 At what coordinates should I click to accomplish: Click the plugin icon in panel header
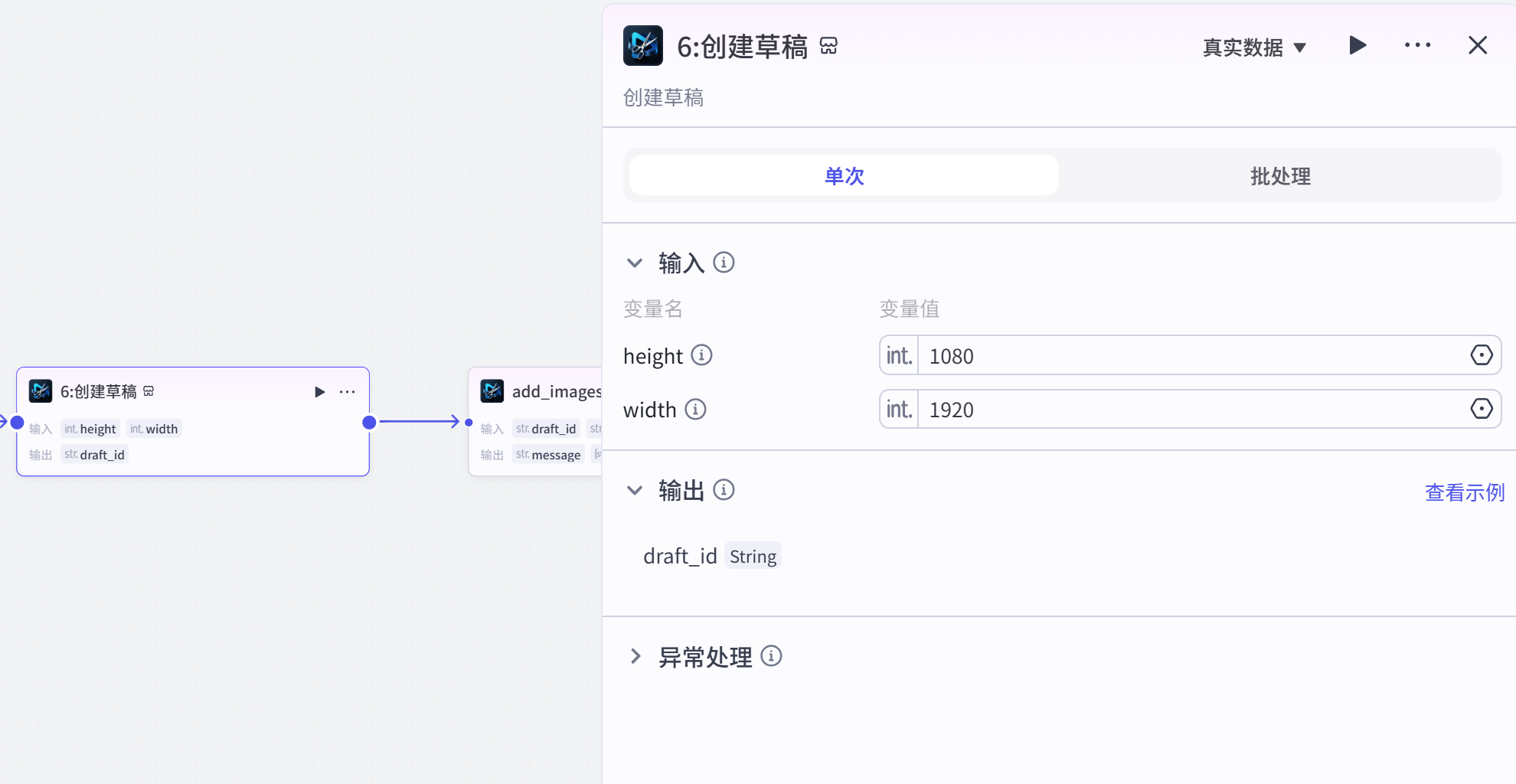point(643,46)
